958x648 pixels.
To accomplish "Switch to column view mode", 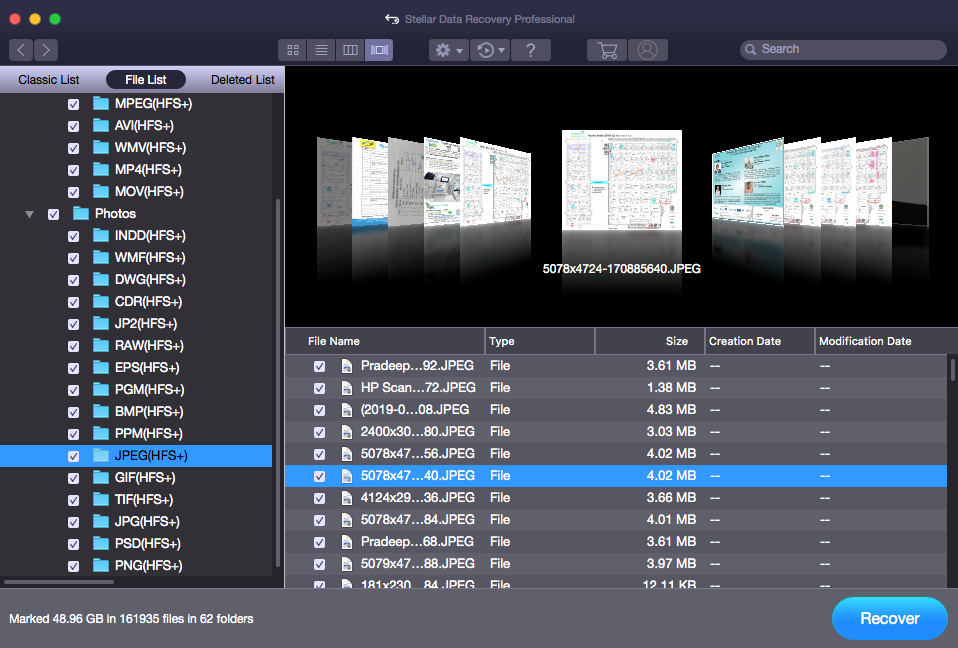I will pyautogui.click(x=350, y=50).
